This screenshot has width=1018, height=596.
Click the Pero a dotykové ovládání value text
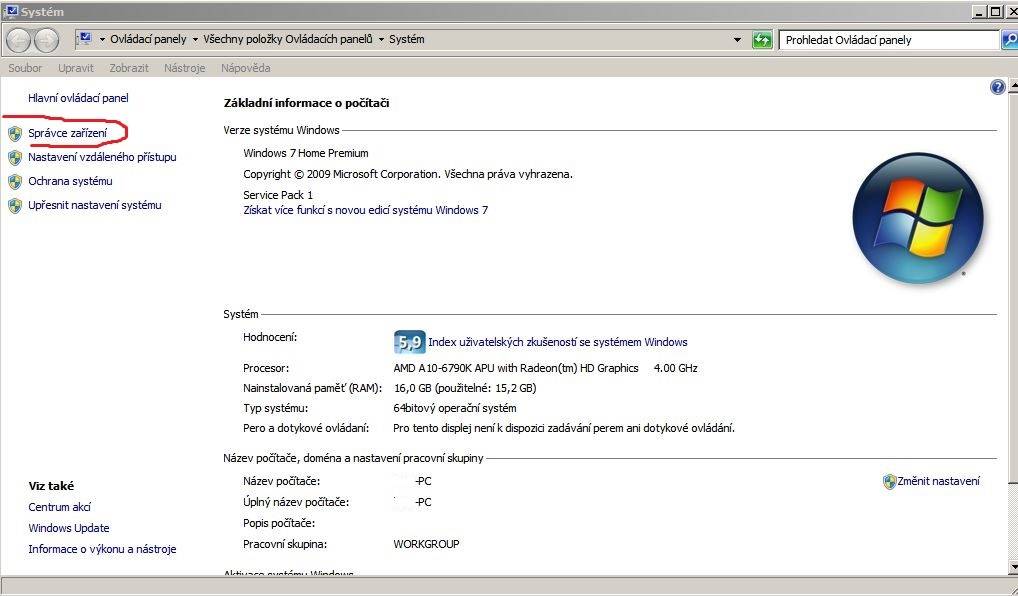click(564, 428)
